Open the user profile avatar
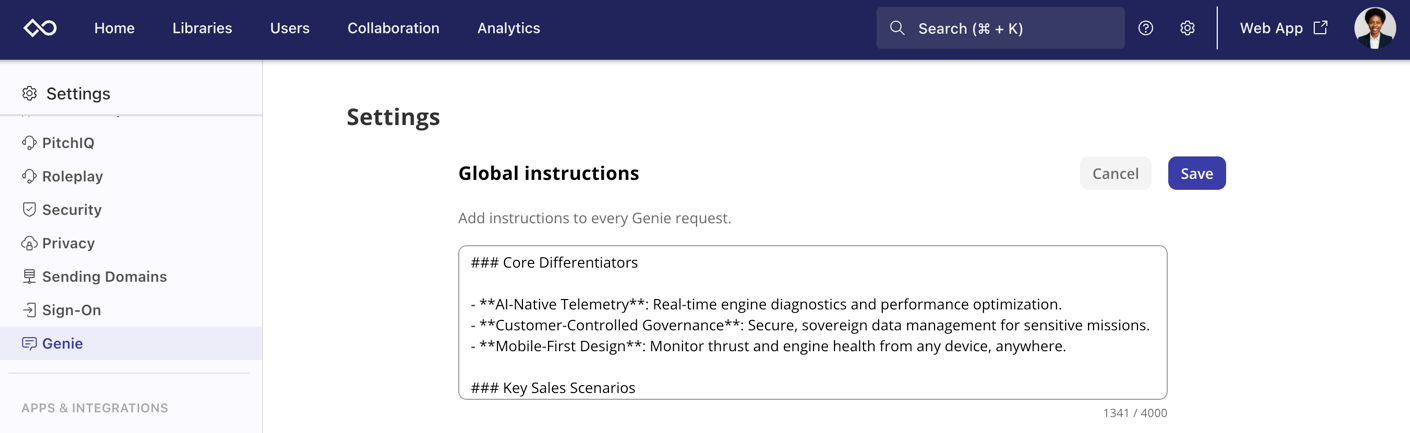 point(1375,28)
